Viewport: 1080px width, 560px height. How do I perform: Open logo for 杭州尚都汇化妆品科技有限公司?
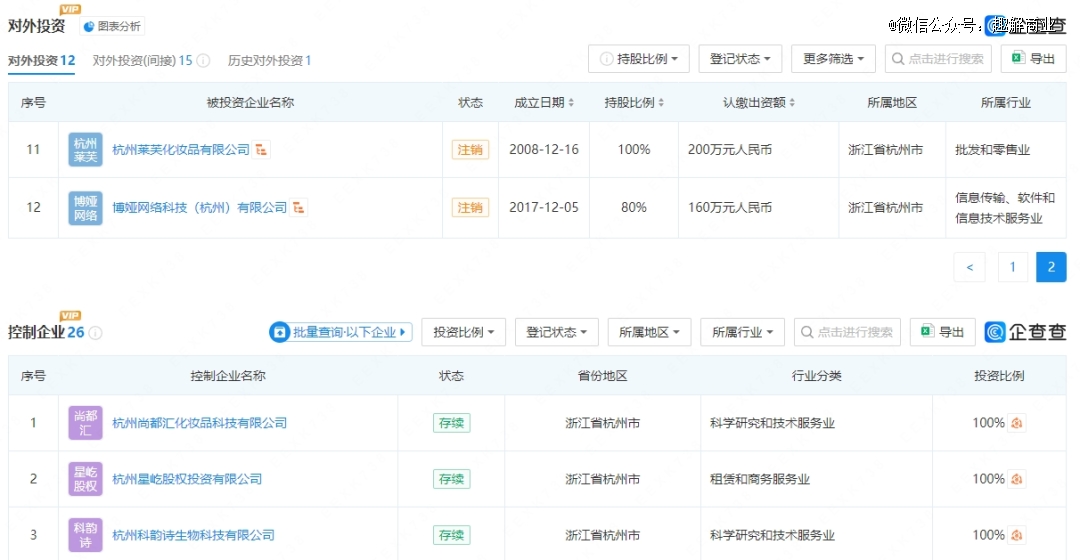click(x=85, y=423)
